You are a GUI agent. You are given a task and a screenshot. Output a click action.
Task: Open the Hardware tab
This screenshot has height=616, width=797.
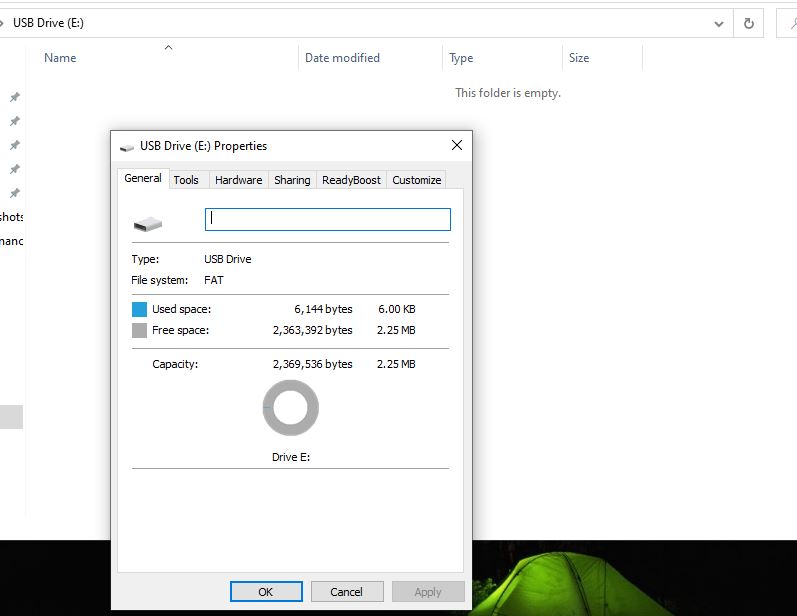(x=238, y=180)
